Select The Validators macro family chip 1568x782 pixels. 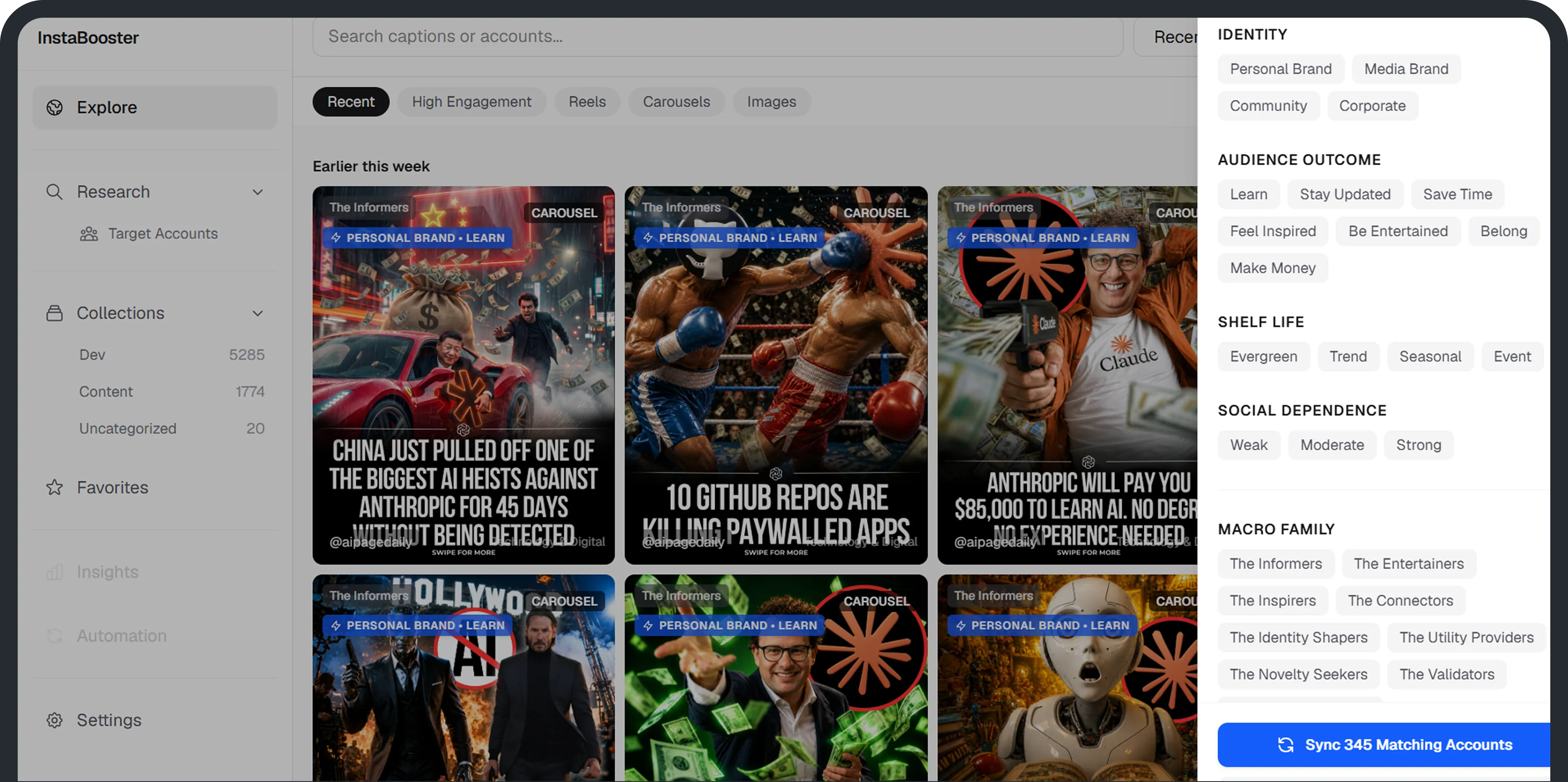coord(1447,675)
